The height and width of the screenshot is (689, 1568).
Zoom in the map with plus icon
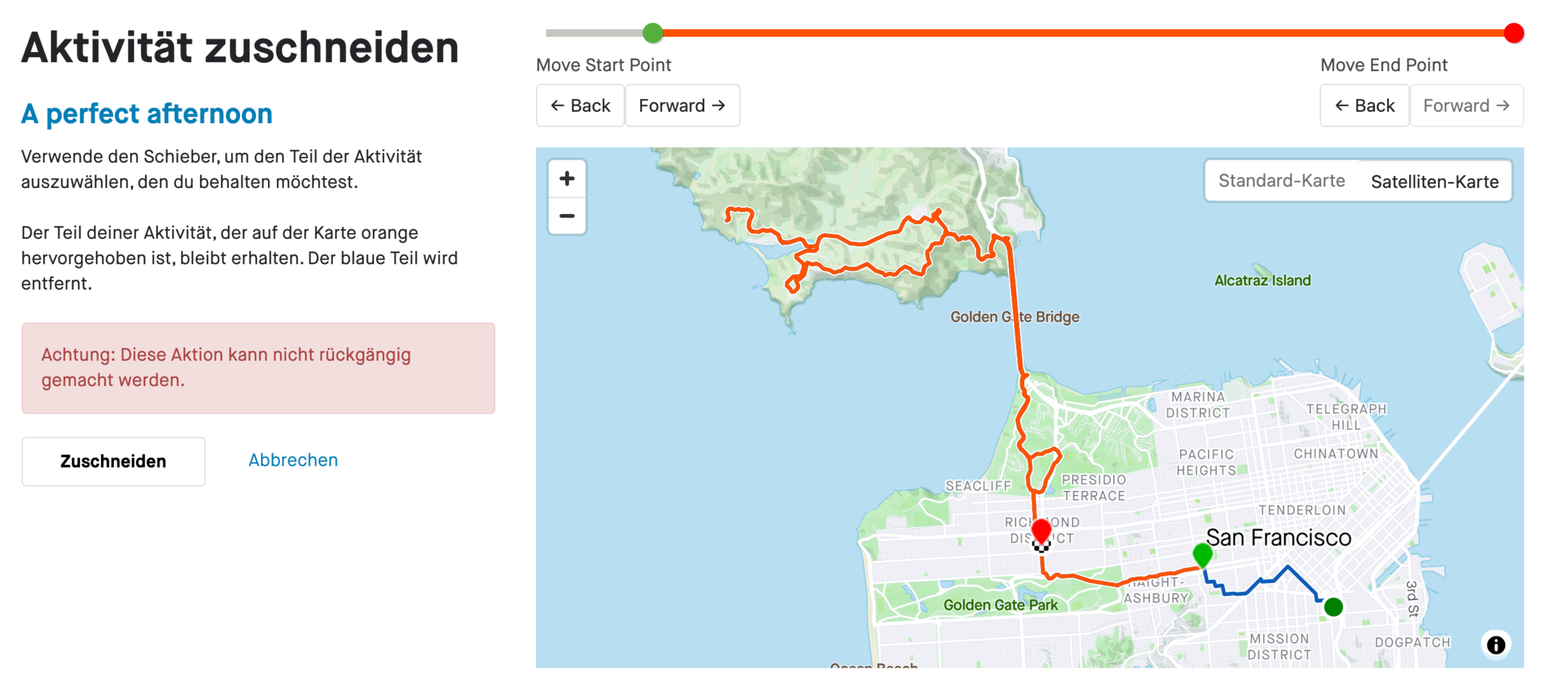567,178
